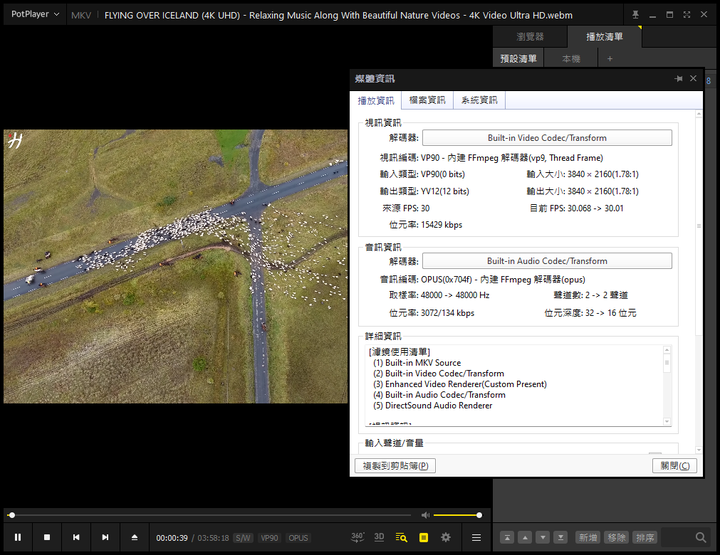The height and width of the screenshot is (555, 720).
Task: Add a new playlist with plus tab
Action: (610, 59)
